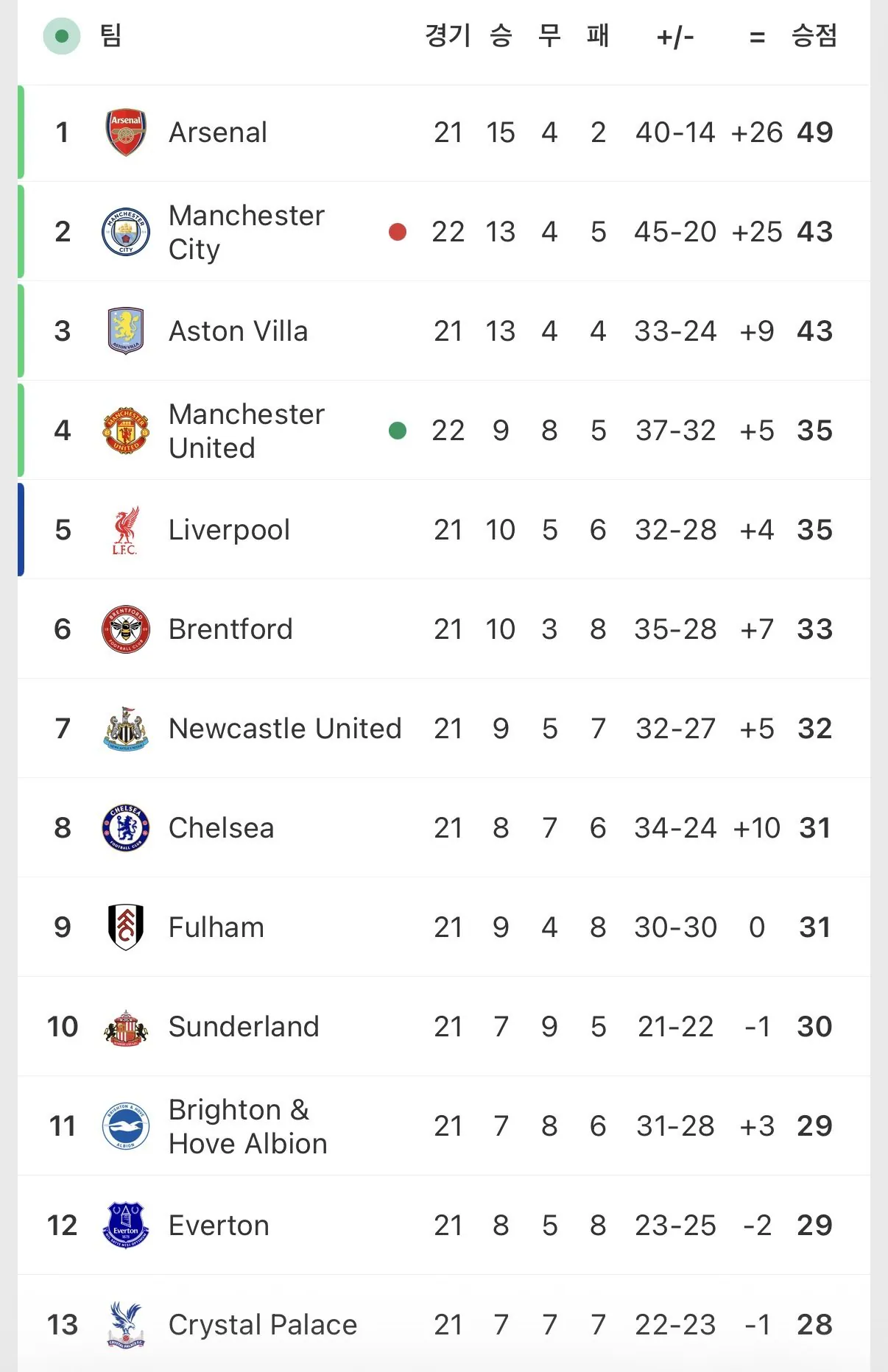
Task: Click the Manchester City club crest
Action: (126, 232)
